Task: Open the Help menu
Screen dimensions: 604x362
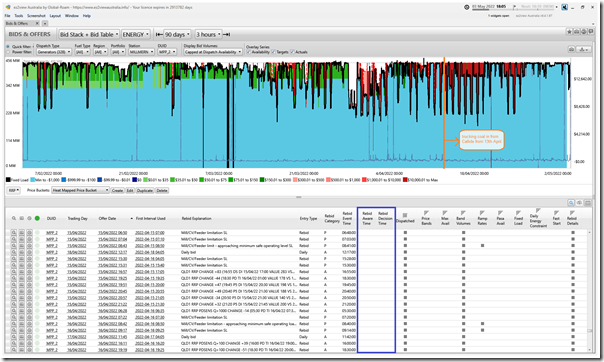Action: coord(87,16)
